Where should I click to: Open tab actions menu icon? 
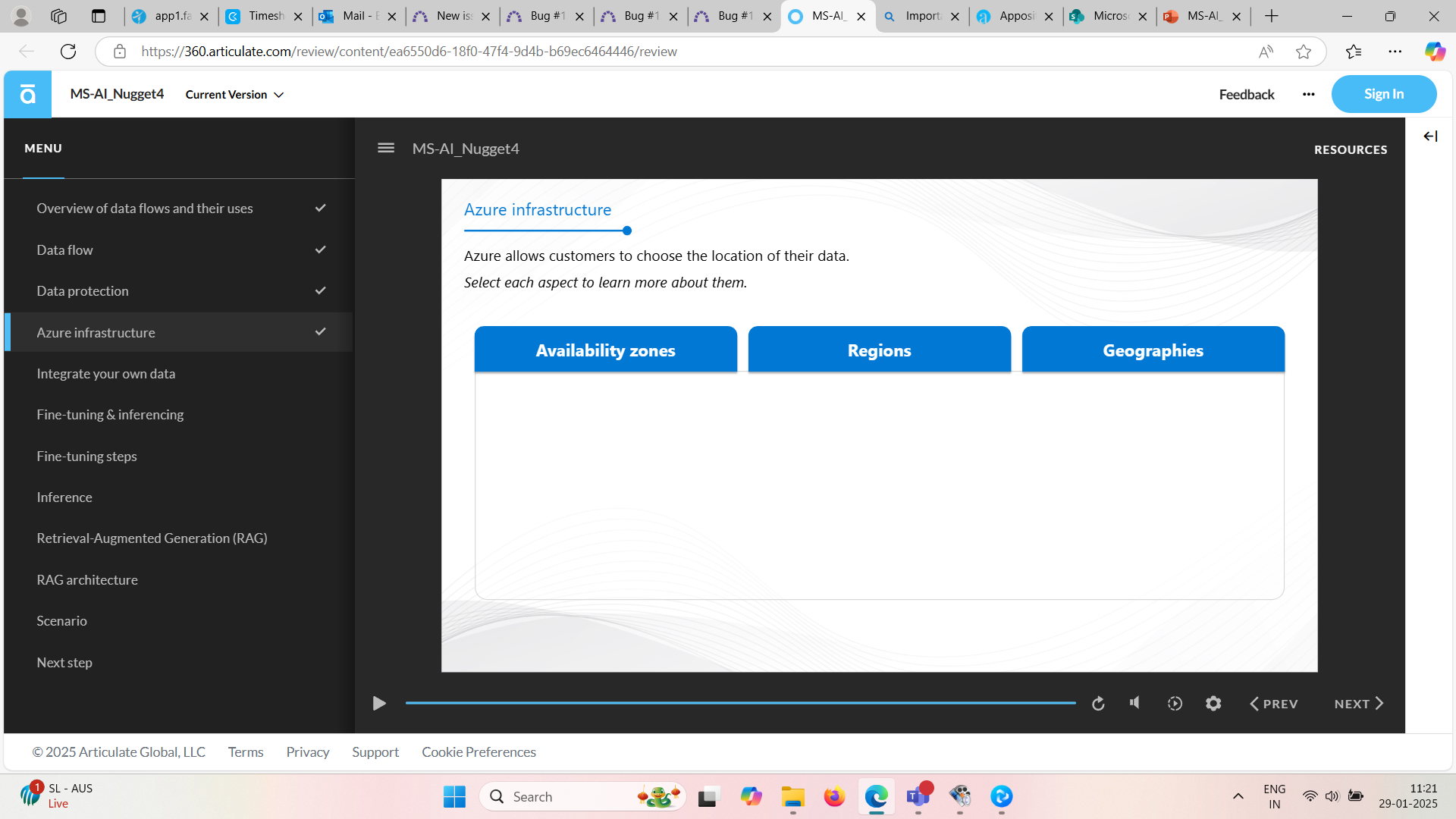click(99, 16)
